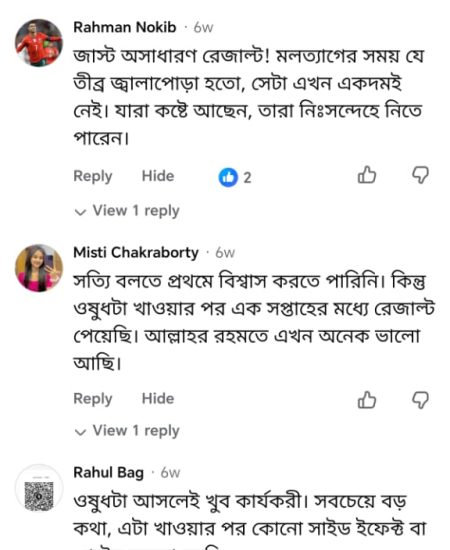The image size is (450, 550).
Task: Open the blue like reaction count
Action: point(235,177)
